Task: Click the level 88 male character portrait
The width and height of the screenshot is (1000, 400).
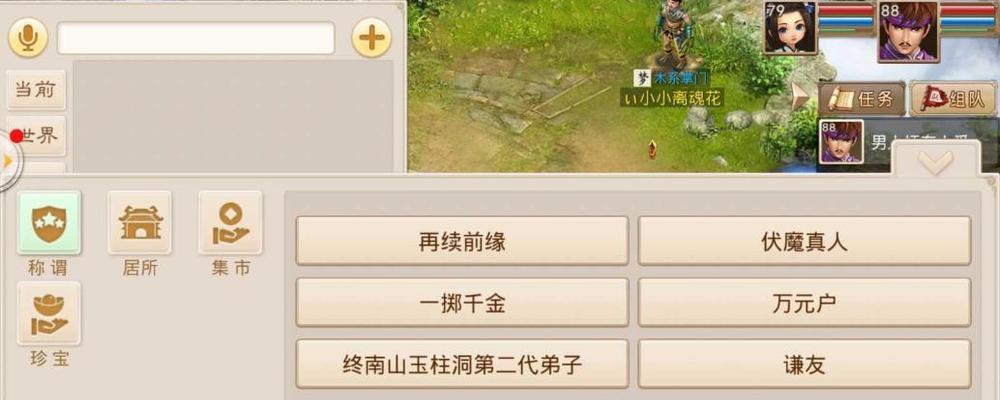Action: coord(908,31)
